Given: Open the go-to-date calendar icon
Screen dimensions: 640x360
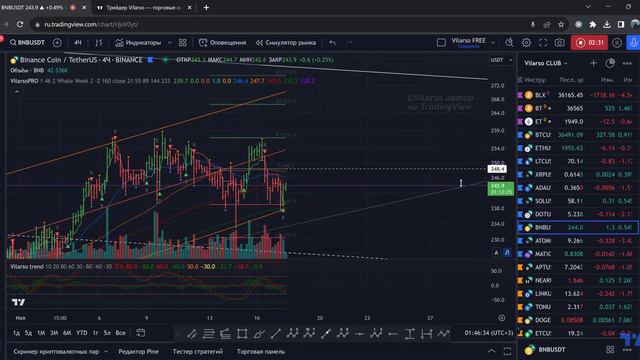Looking at the screenshot, I should coord(140,333).
